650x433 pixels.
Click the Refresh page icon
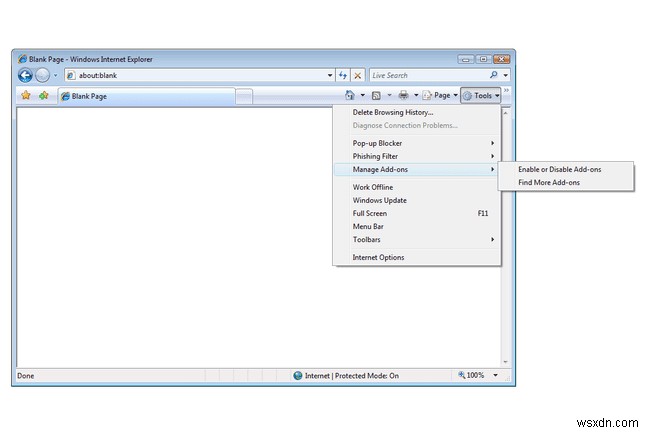342,75
